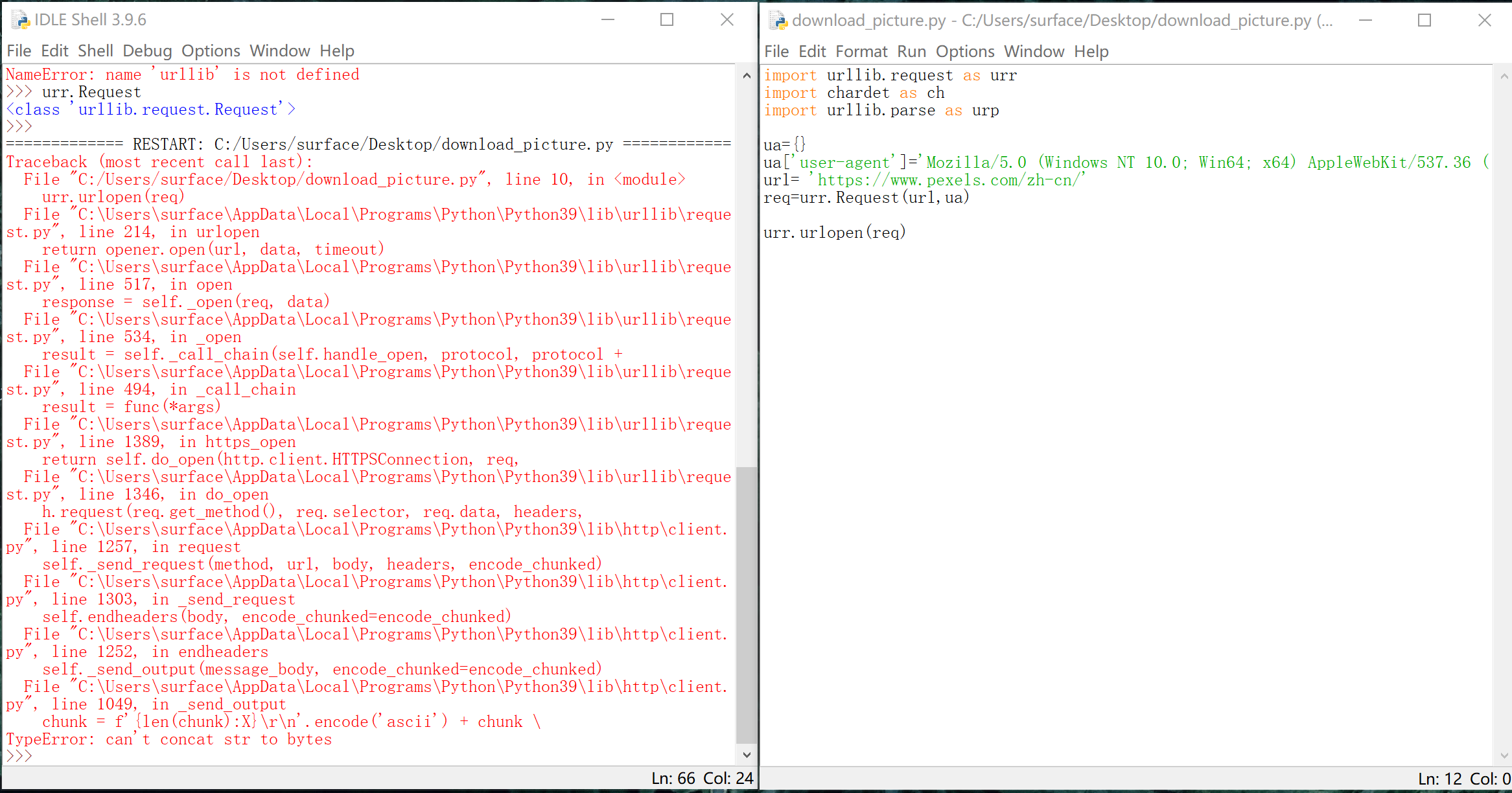
Task: Click the RESTART download_picture.py line in shell
Action: (369, 144)
